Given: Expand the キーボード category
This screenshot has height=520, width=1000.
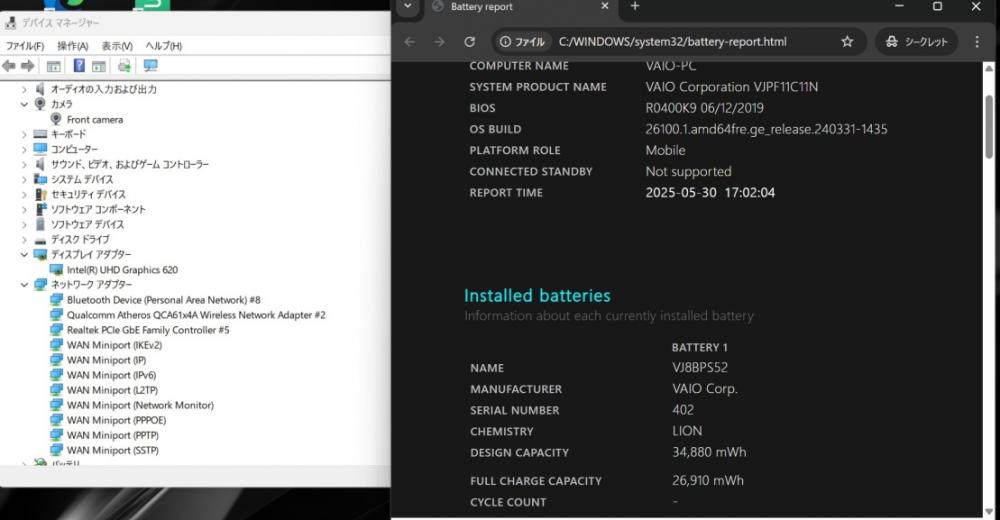Looking at the screenshot, I should point(24,135).
